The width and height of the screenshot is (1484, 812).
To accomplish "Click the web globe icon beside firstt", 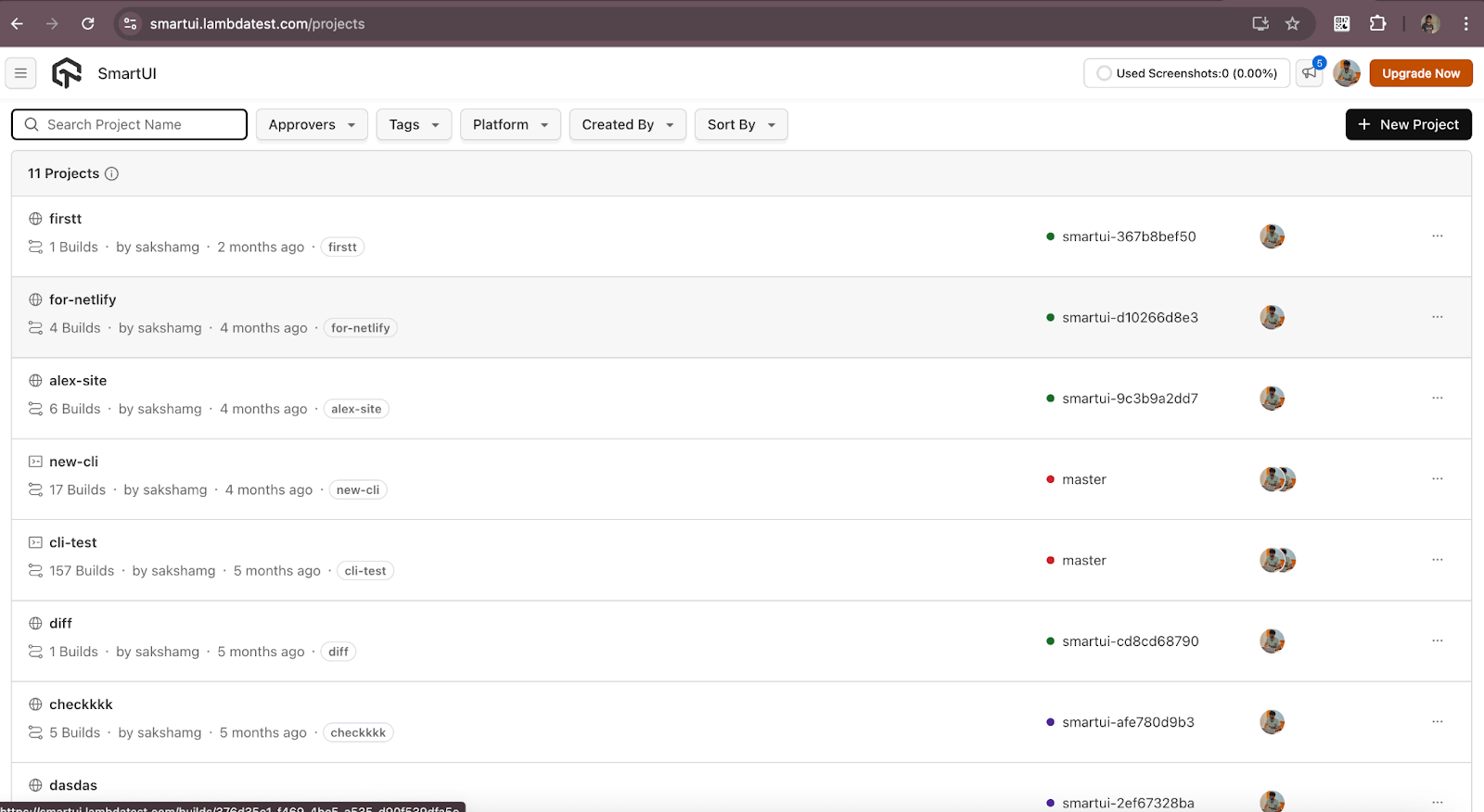I will coord(35,219).
